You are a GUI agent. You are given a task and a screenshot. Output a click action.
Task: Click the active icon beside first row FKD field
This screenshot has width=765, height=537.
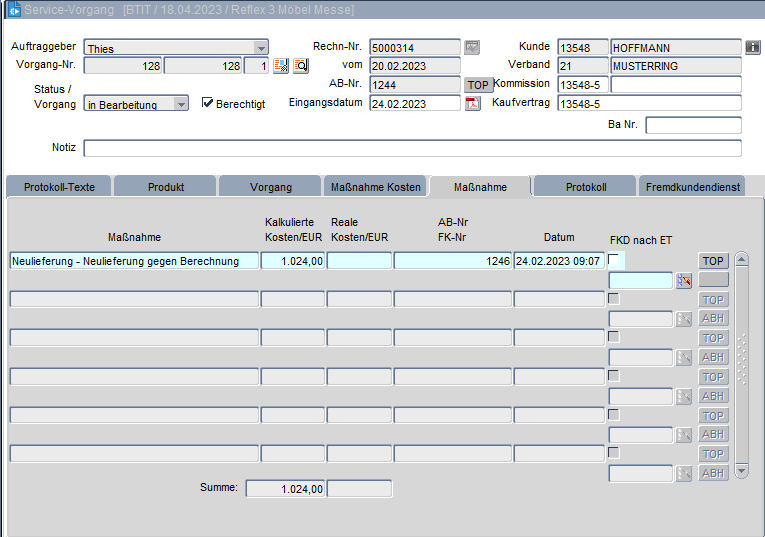[x=684, y=281]
